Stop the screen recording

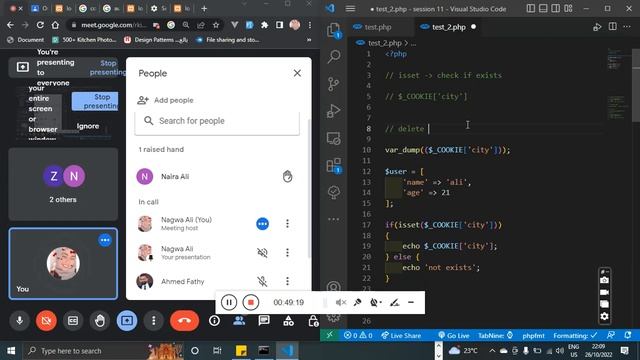tap(251, 302)
